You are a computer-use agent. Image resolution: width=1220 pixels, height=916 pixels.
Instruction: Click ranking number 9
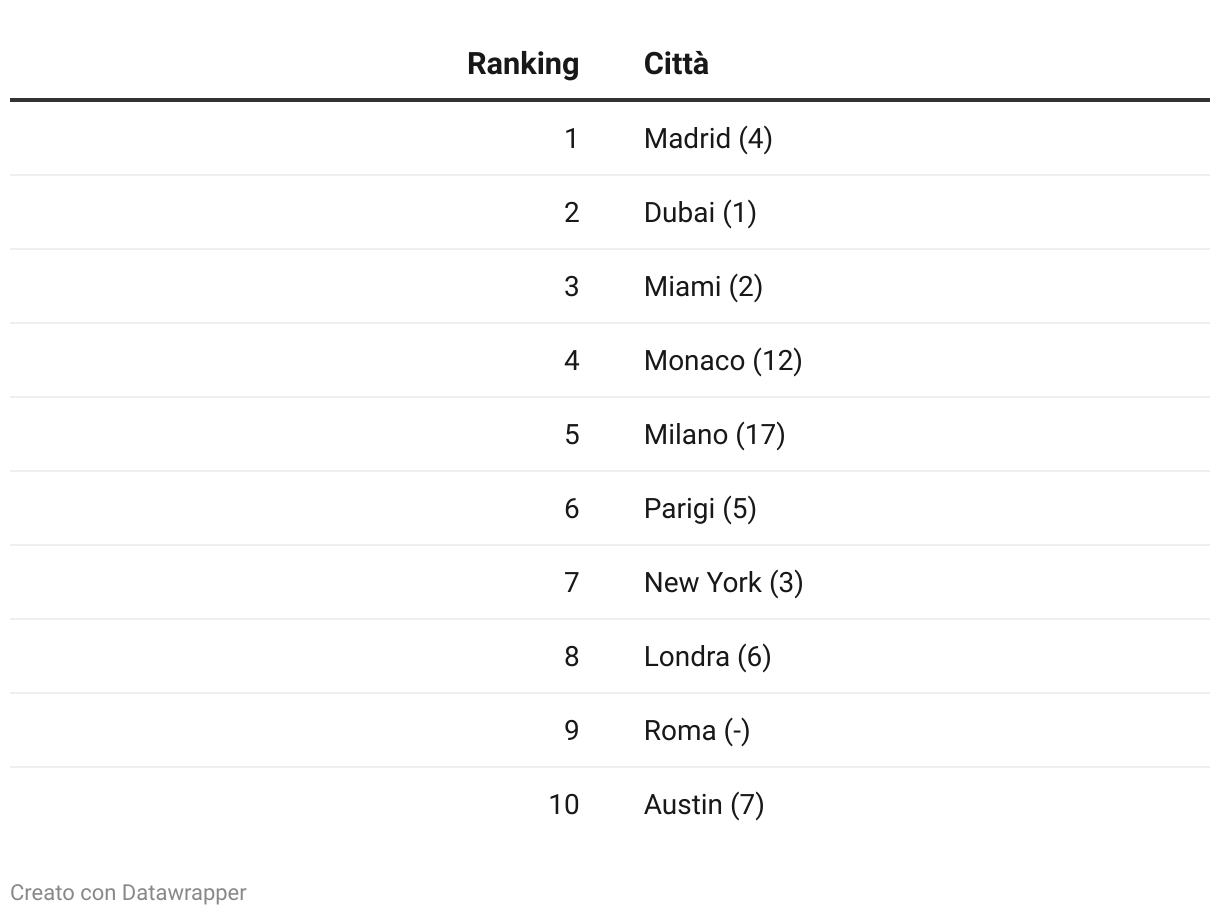pyautogui.click(x=571, y=730)
